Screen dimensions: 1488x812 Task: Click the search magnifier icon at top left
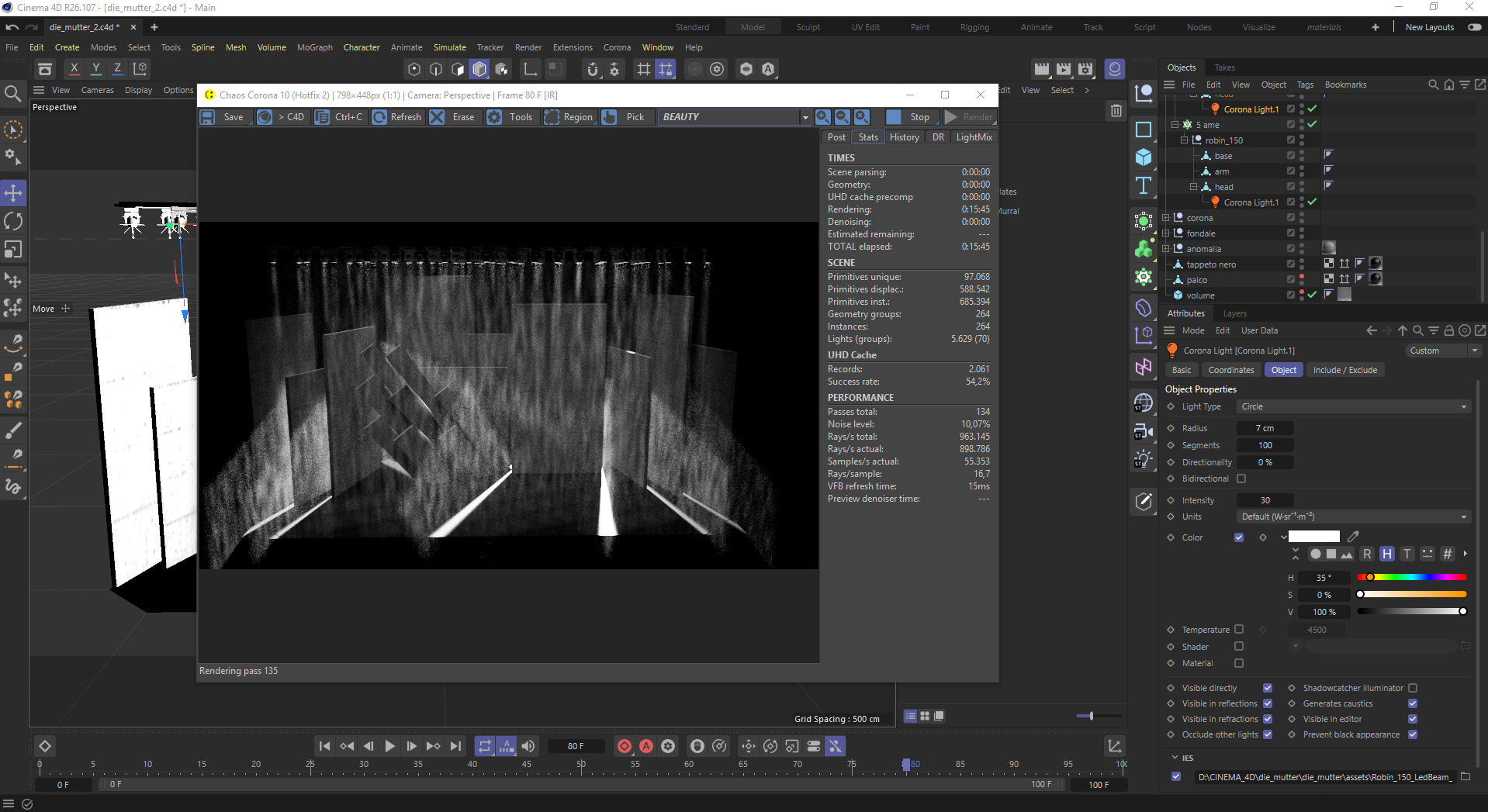[x=13, y=95]
